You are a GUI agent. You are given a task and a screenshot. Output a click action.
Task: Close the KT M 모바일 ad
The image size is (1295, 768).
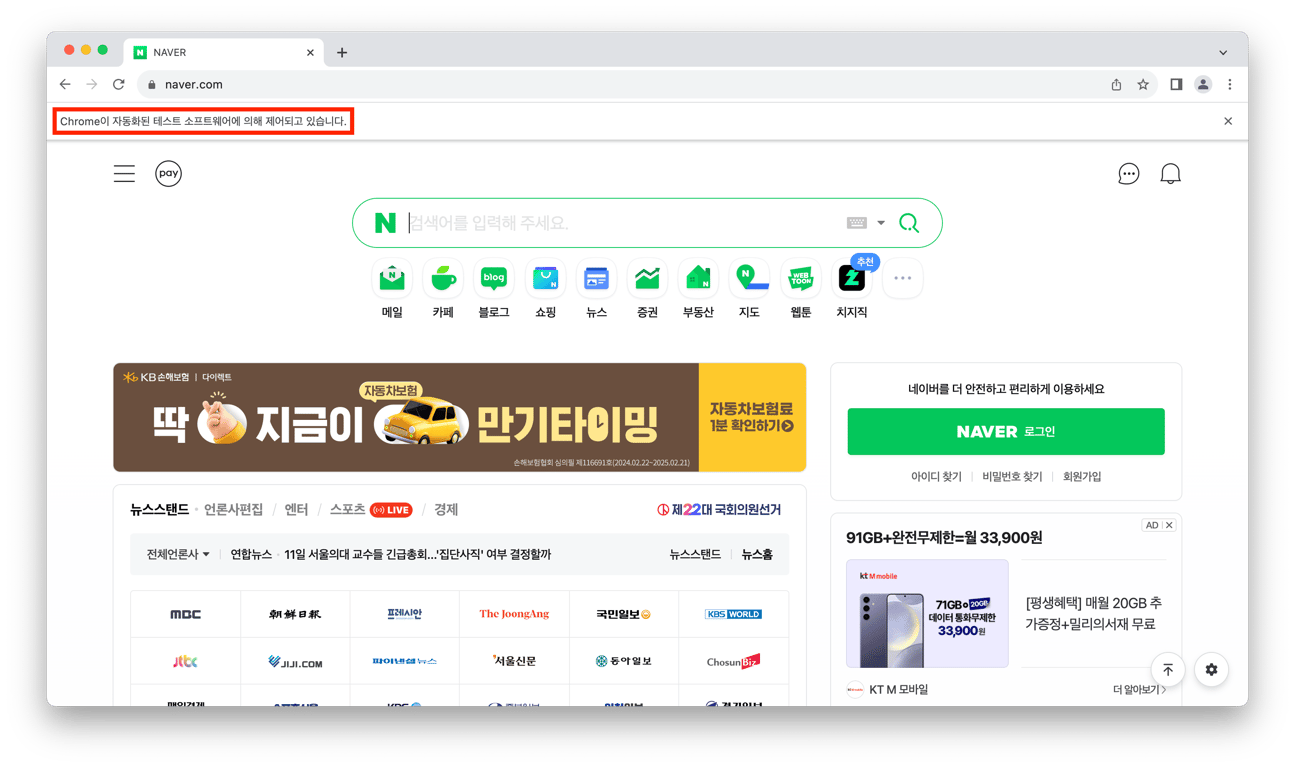coord(1169,525)
